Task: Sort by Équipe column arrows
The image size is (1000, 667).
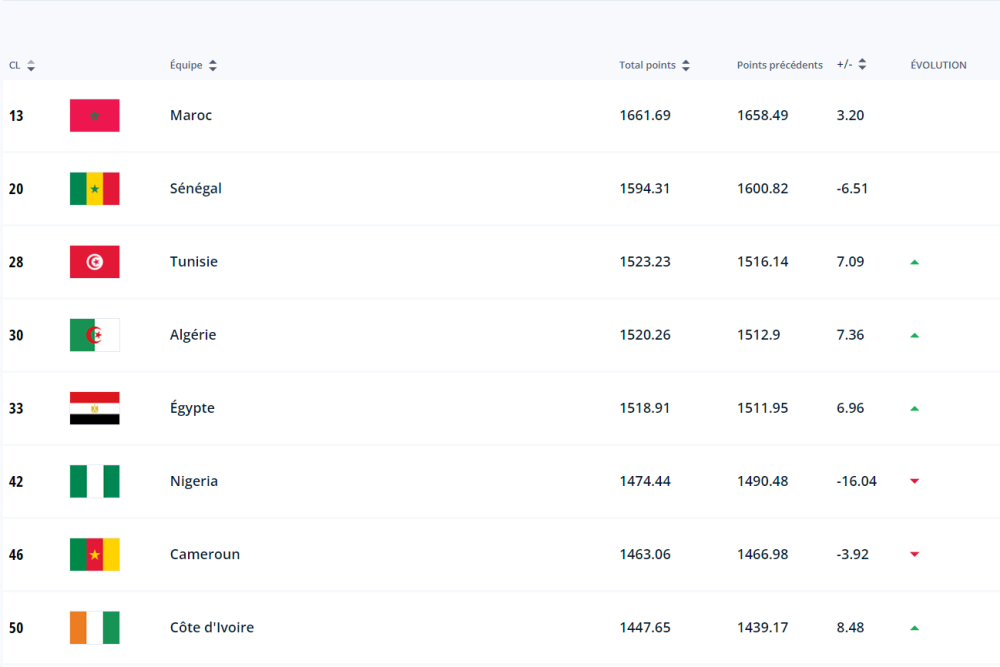Action: [213, 66]
